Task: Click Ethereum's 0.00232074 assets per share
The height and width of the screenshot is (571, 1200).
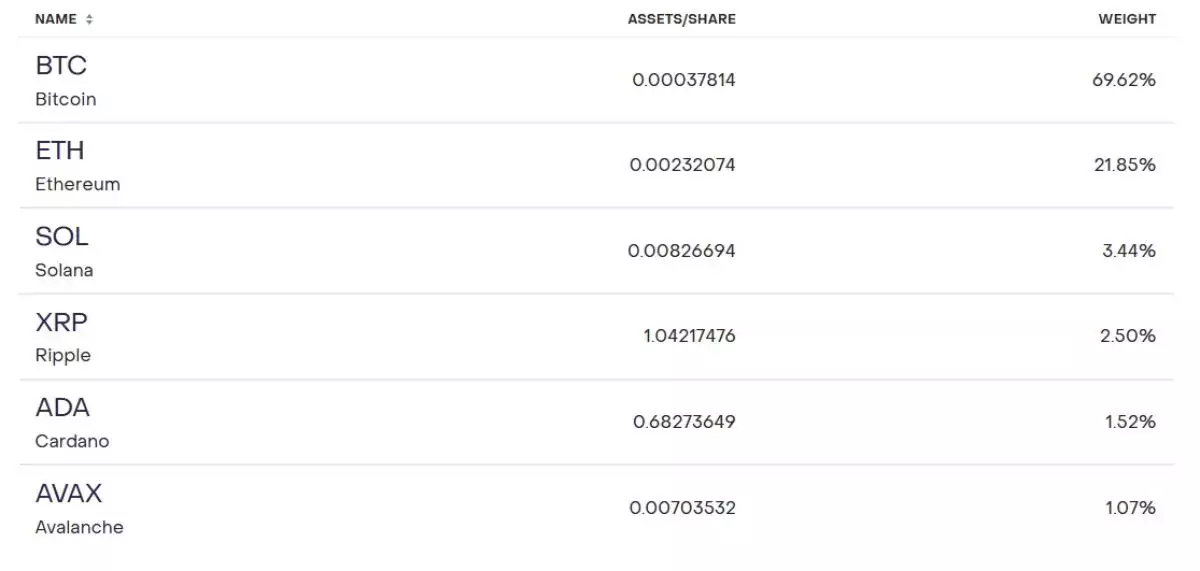Action: point(682,165)
